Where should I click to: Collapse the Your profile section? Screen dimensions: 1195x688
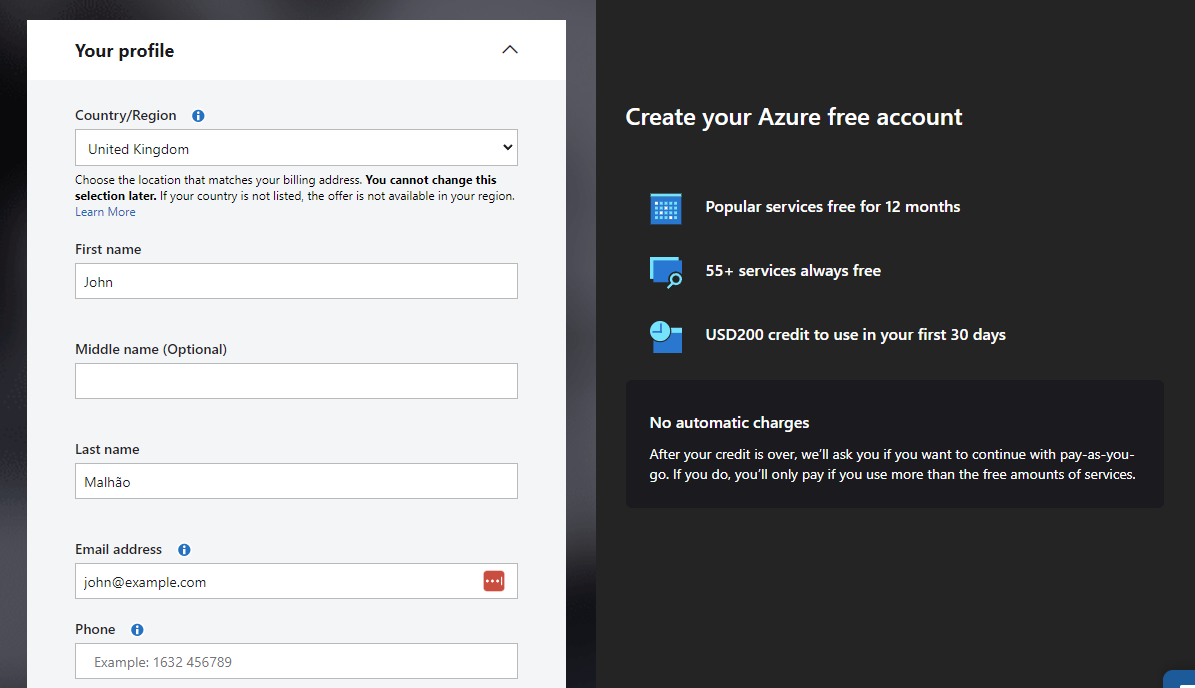pos(510,50)
